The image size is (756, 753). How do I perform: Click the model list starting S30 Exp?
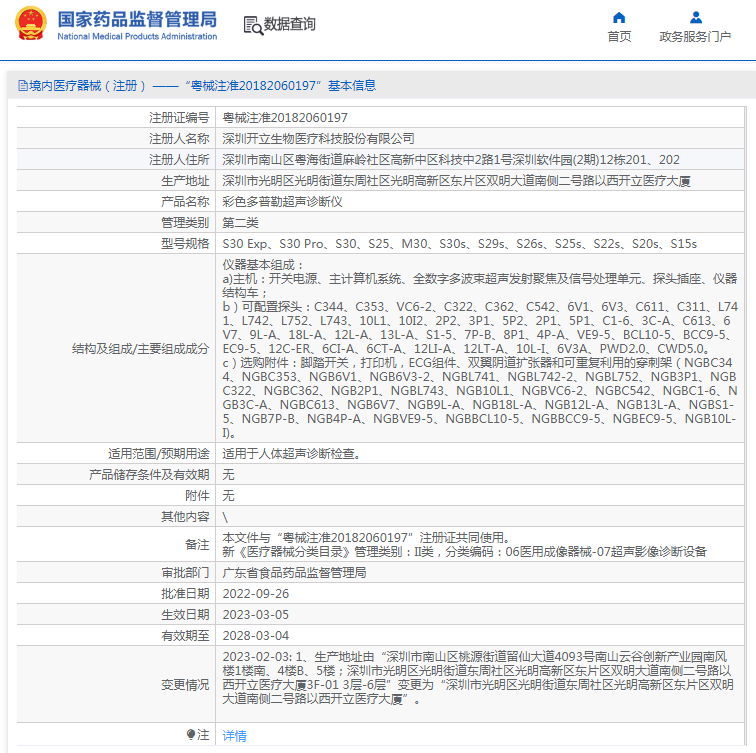click(459, 244)
